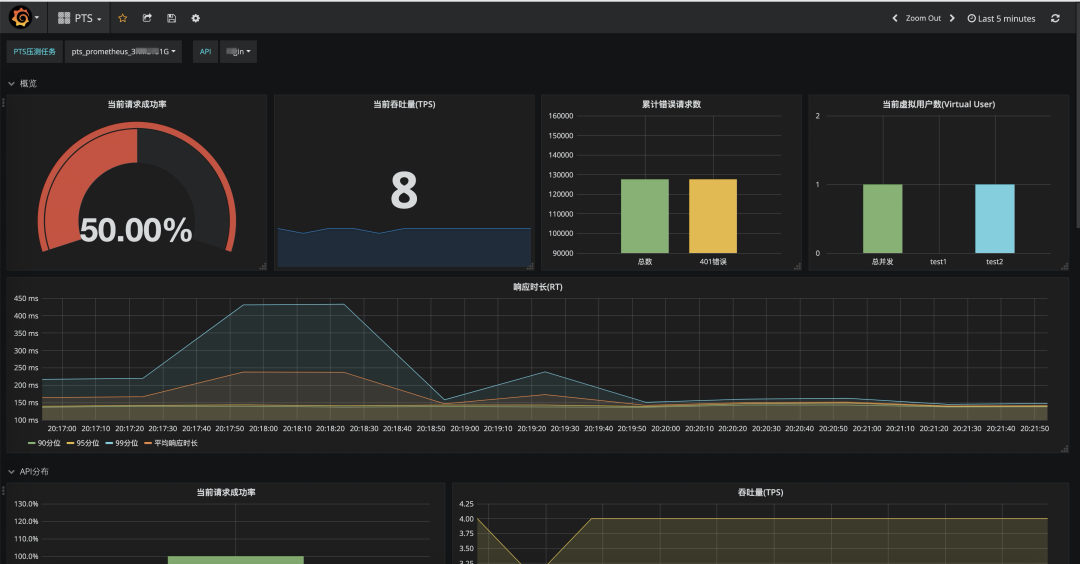Click the share dashboard icon
Viewport: 1080px width, 564px height.
tap(147, 18)
